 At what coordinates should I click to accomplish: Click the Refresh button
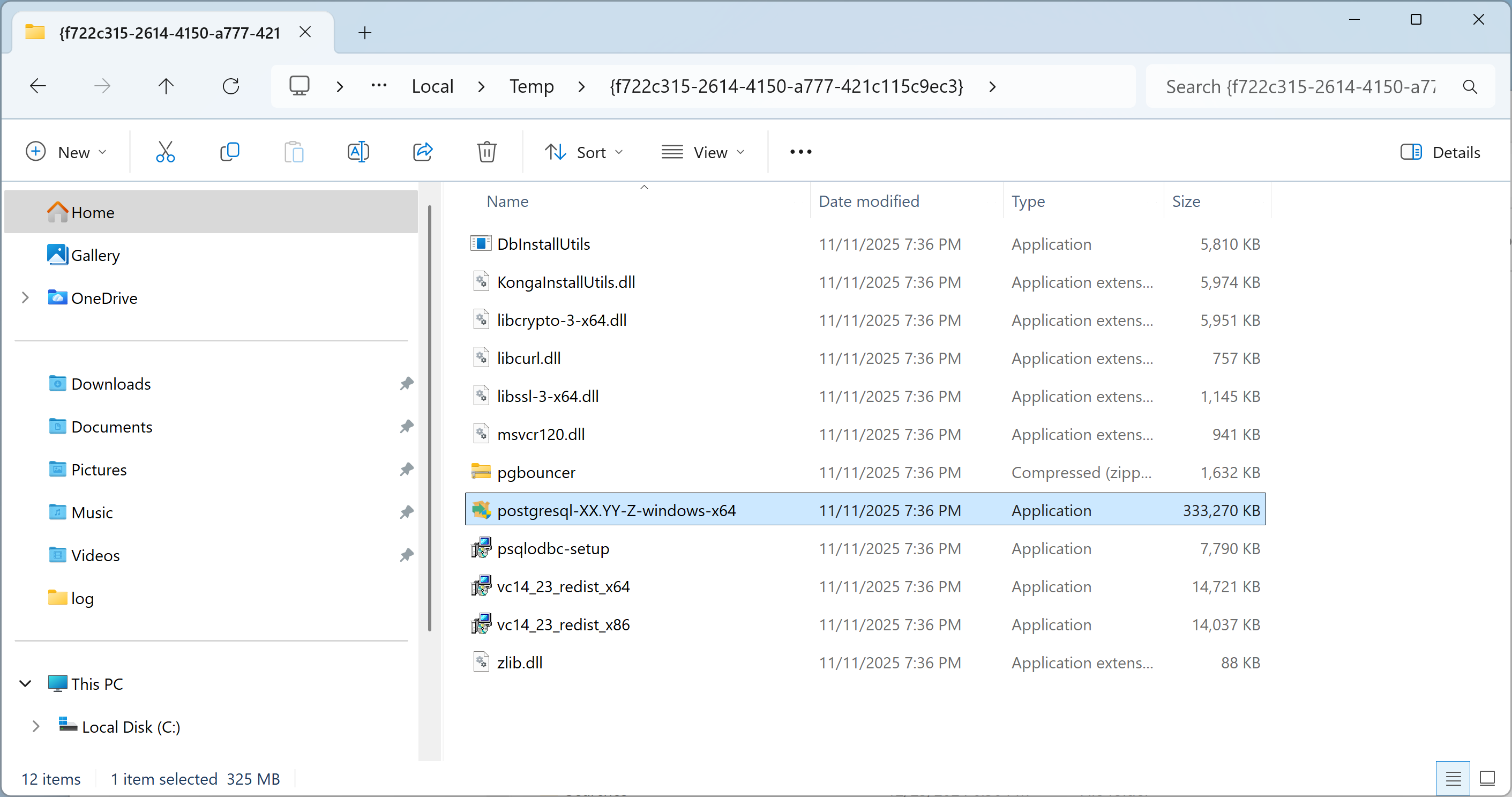(x=231, y=86)
